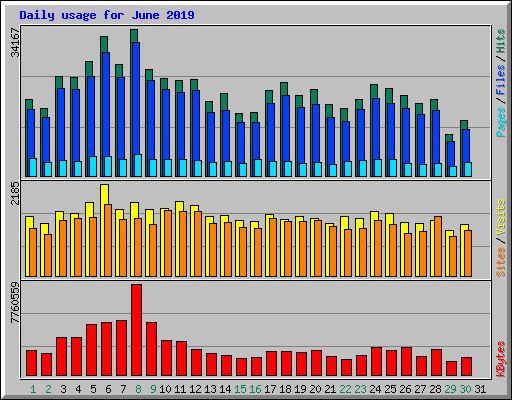Click the orange Sites legend label

[x=501, y=262]
